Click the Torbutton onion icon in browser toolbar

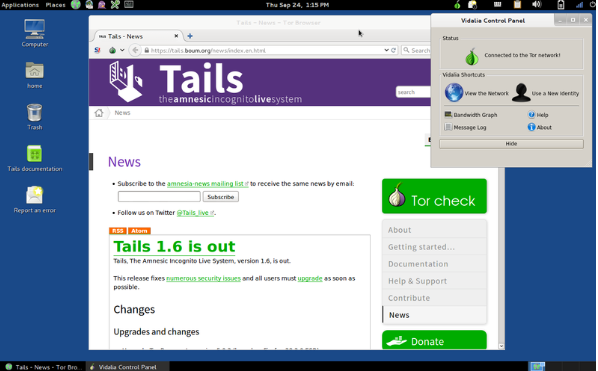112,50
